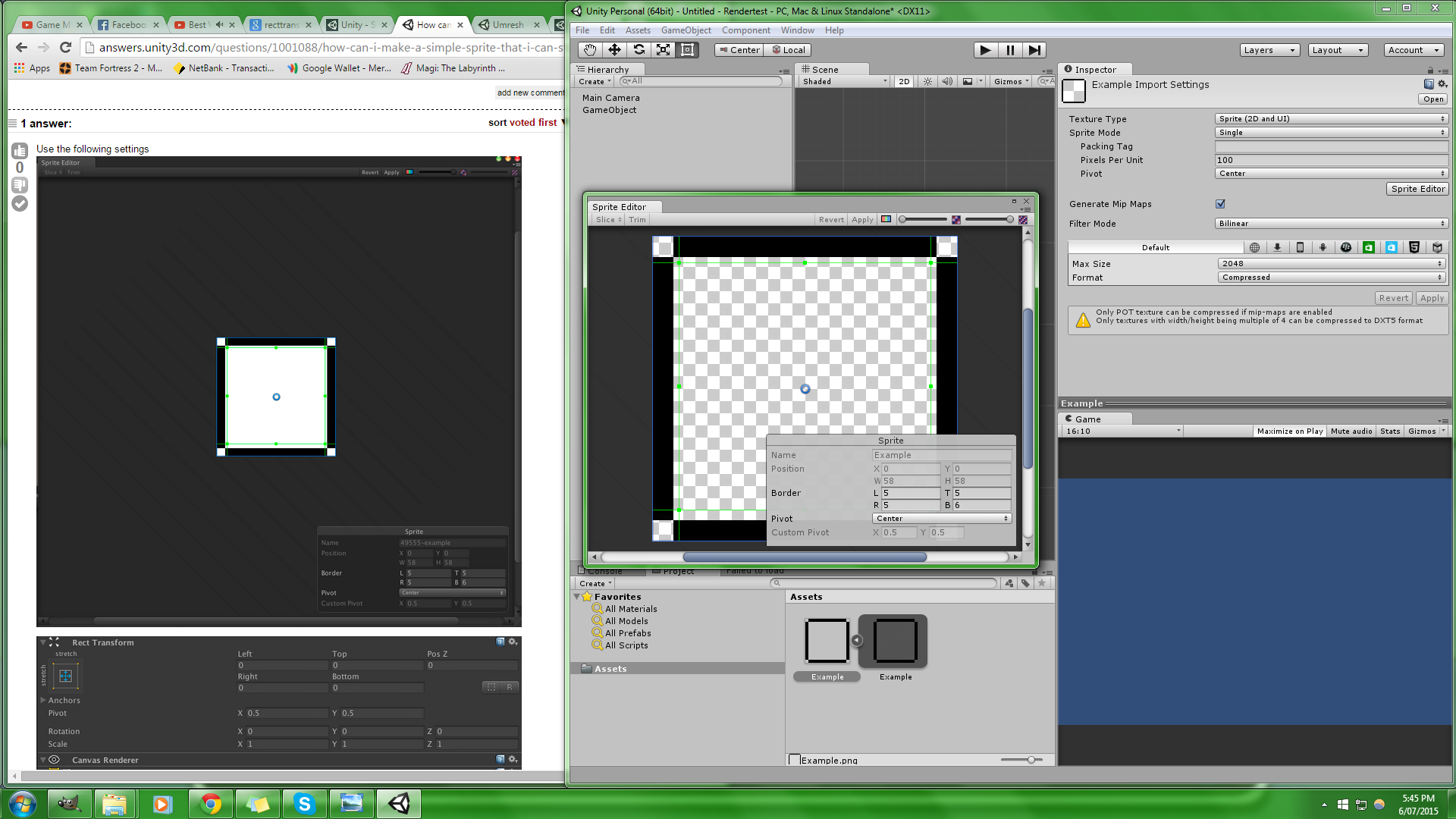Select the Scale tool

pyautogui.click(x=663, y=50)
